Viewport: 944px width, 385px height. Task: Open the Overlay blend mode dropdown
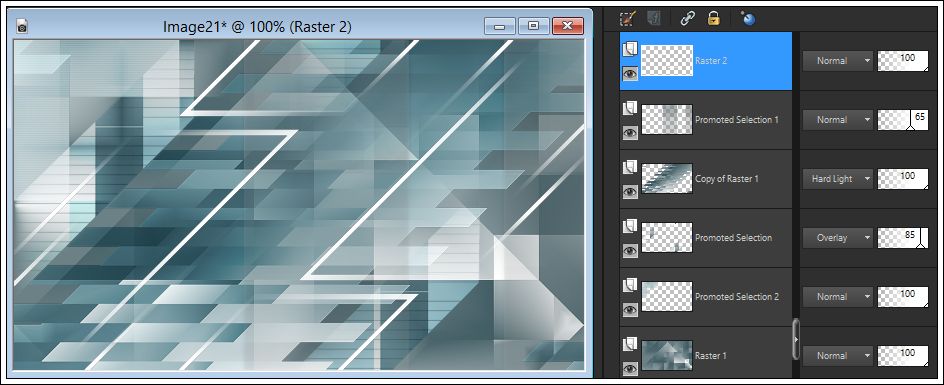pos(837,238)
